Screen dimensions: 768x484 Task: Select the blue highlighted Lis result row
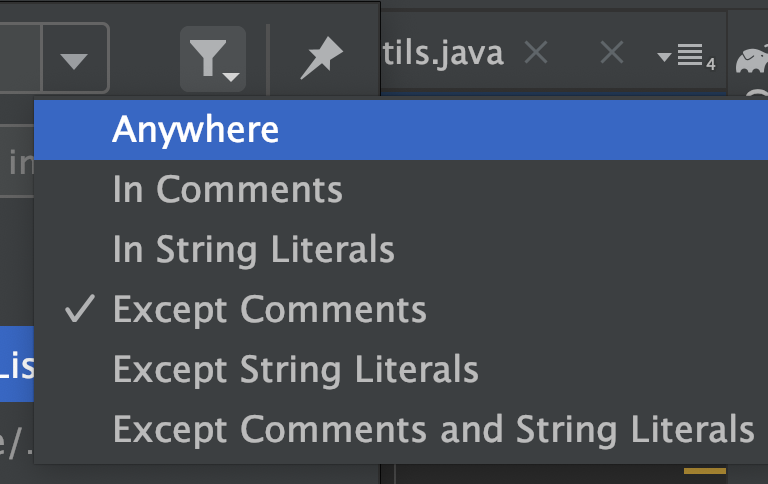coord(16,366)
